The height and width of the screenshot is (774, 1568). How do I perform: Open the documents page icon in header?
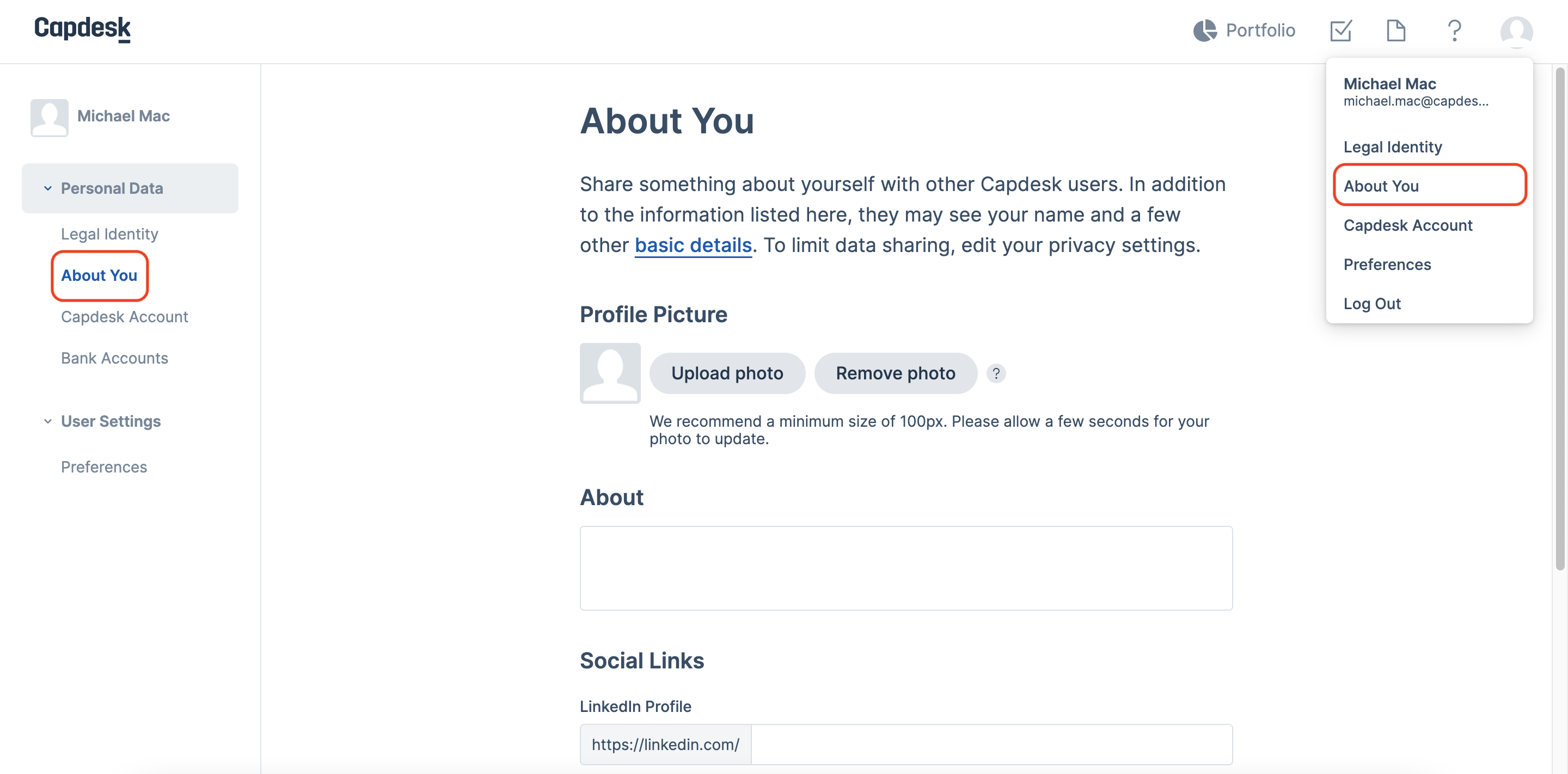pyautogui.click(x=1396, y=30)
